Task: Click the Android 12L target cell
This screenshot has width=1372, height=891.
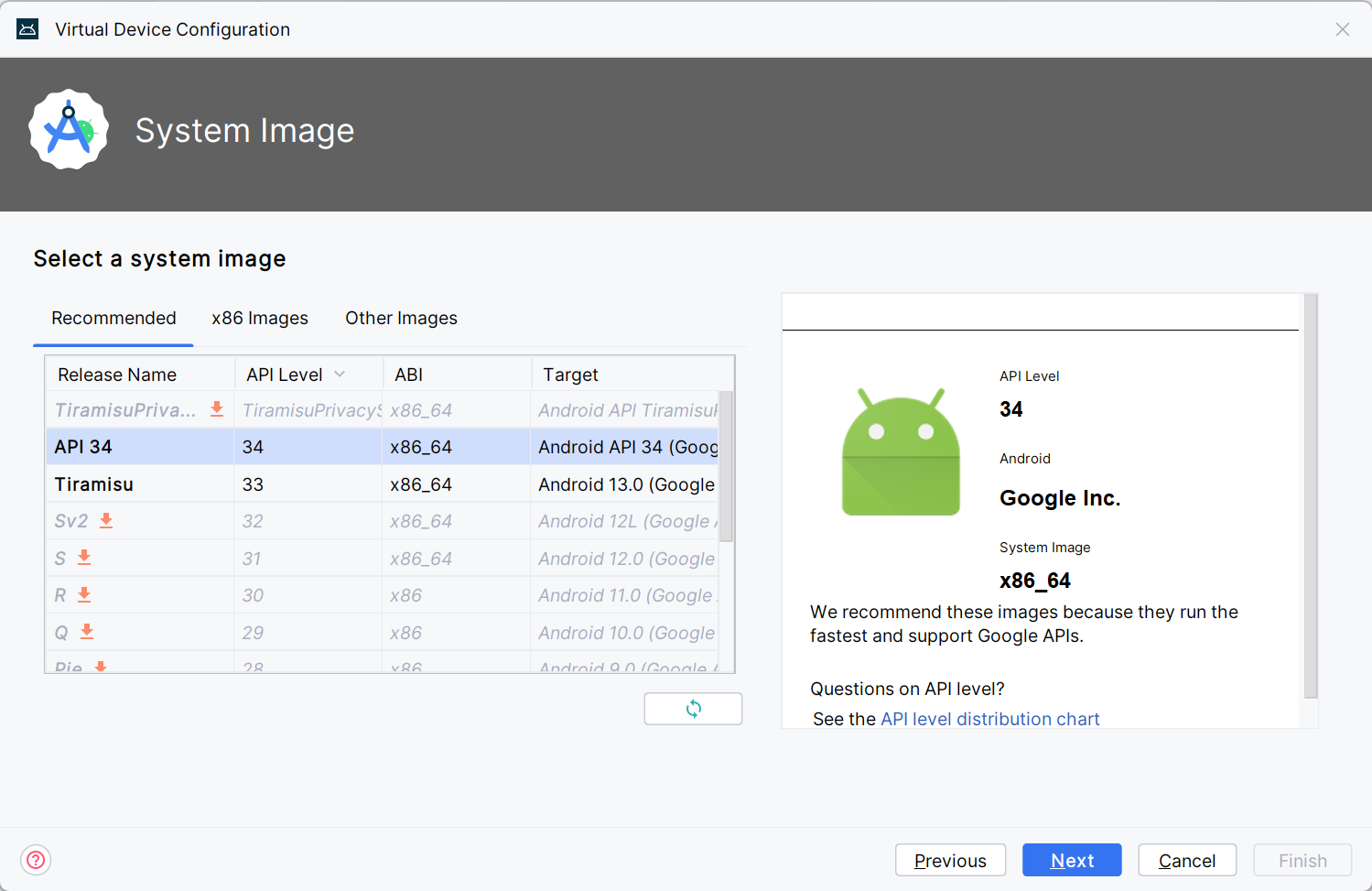Action: click(626, 521)
